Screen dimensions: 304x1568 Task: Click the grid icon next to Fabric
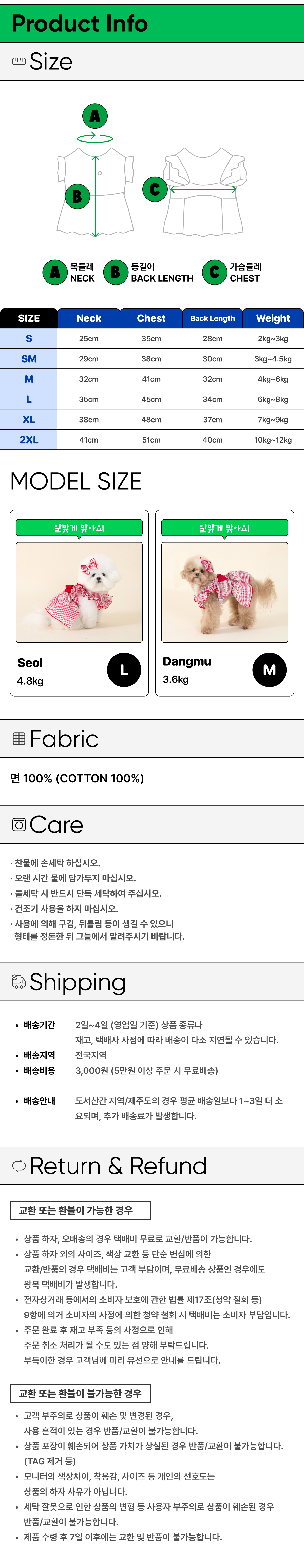[x=19, y=738]
